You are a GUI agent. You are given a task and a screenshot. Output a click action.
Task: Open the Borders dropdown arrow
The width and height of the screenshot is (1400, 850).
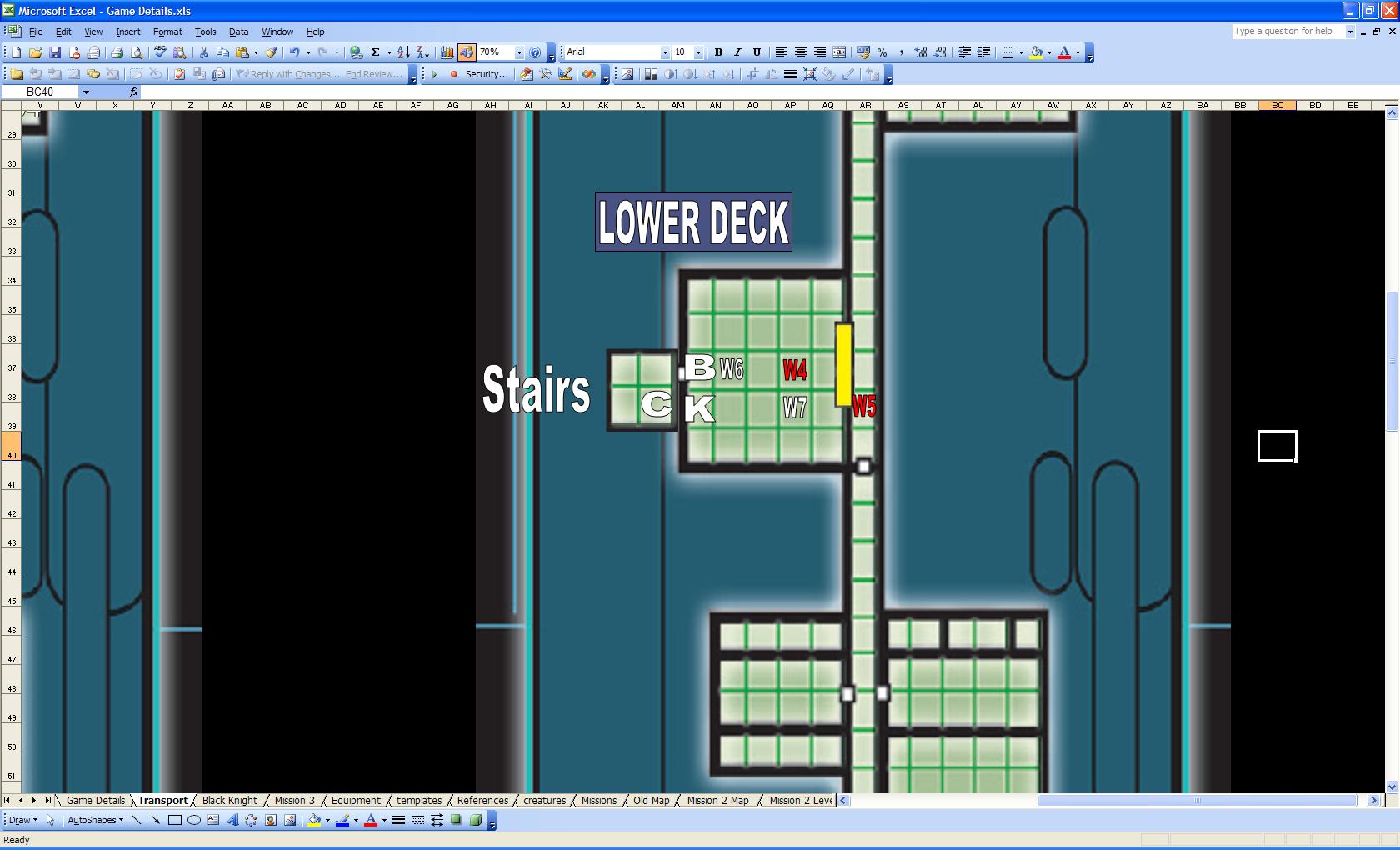1021,52
